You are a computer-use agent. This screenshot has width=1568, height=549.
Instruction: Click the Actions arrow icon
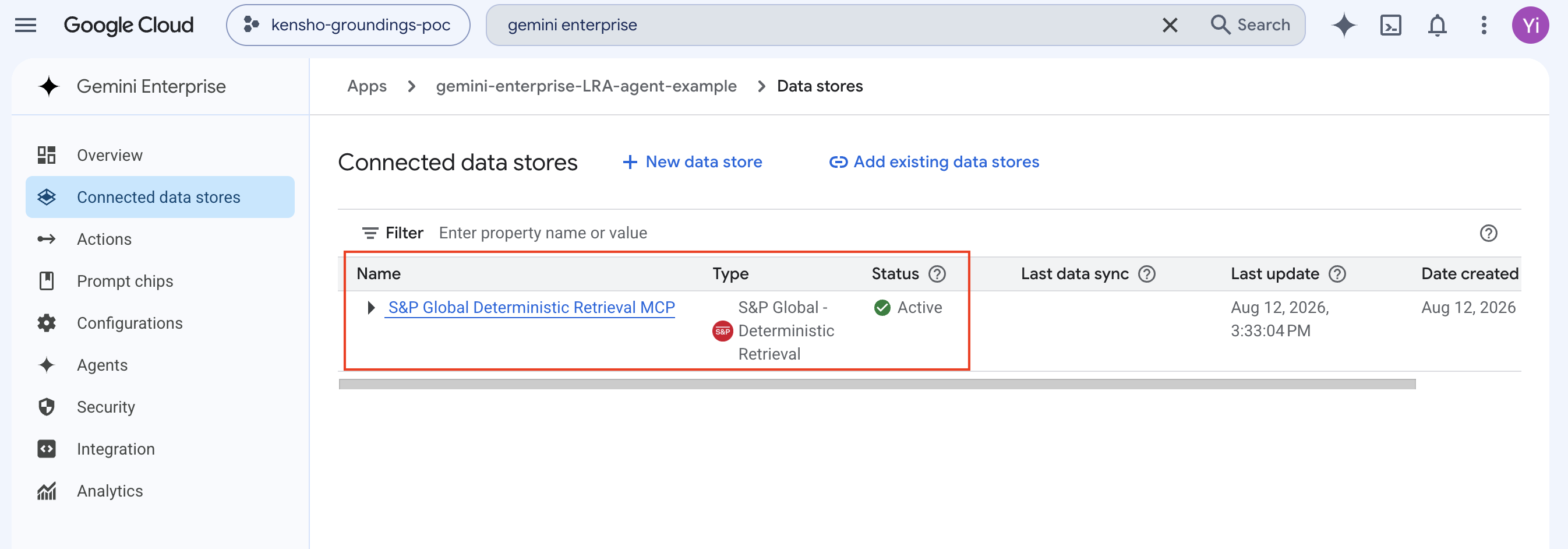point(47,239)
